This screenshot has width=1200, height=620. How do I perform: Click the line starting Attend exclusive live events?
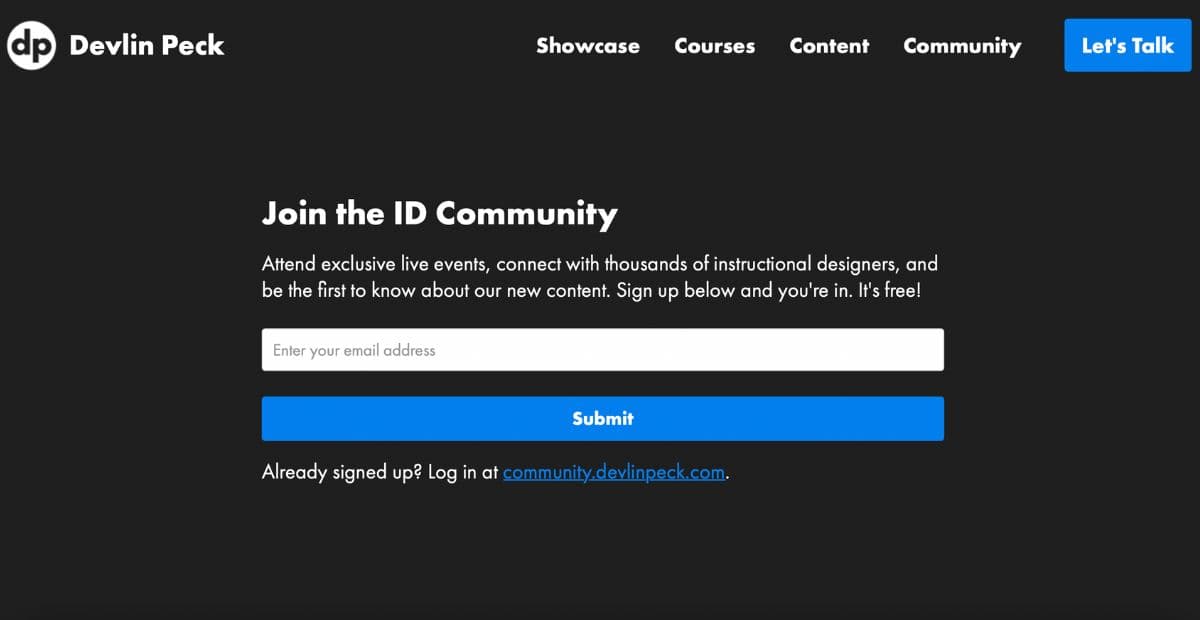click(x=600, y=265)
